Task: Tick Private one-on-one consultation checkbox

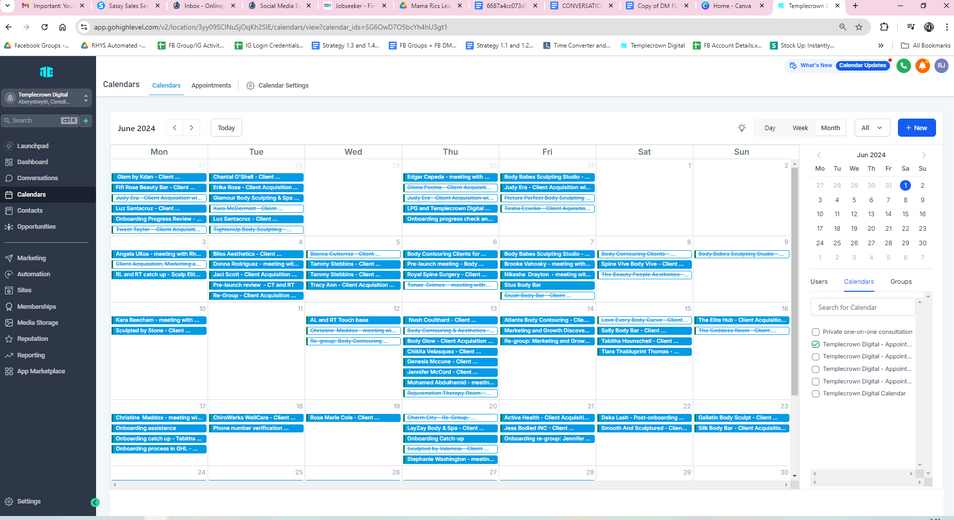Action: [x=815, y=332]
